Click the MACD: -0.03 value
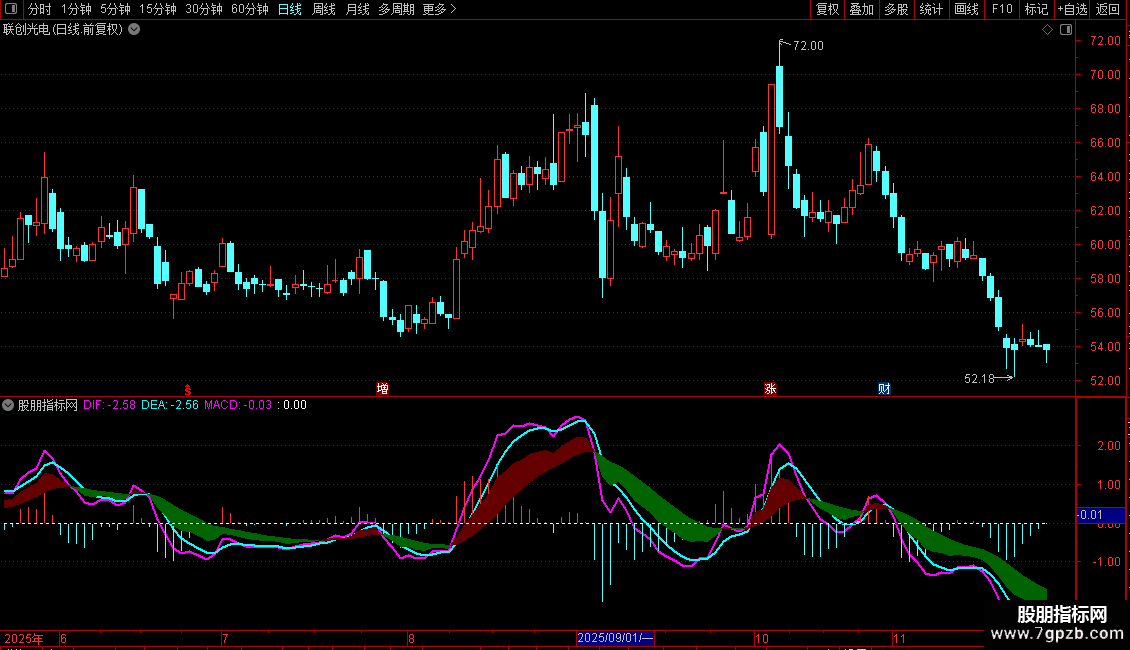 238,405
